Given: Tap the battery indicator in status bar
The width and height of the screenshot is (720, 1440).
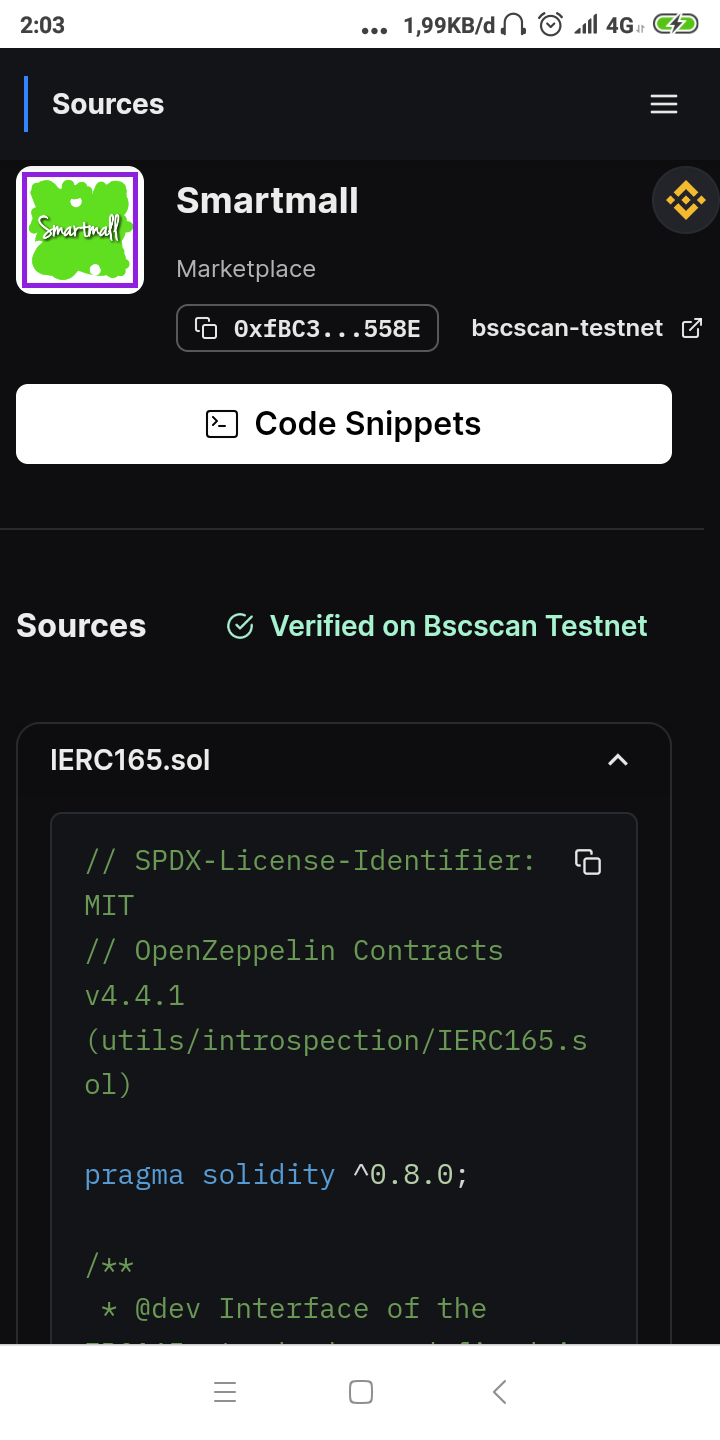Looking at the screenshot, I should (676, 25).
